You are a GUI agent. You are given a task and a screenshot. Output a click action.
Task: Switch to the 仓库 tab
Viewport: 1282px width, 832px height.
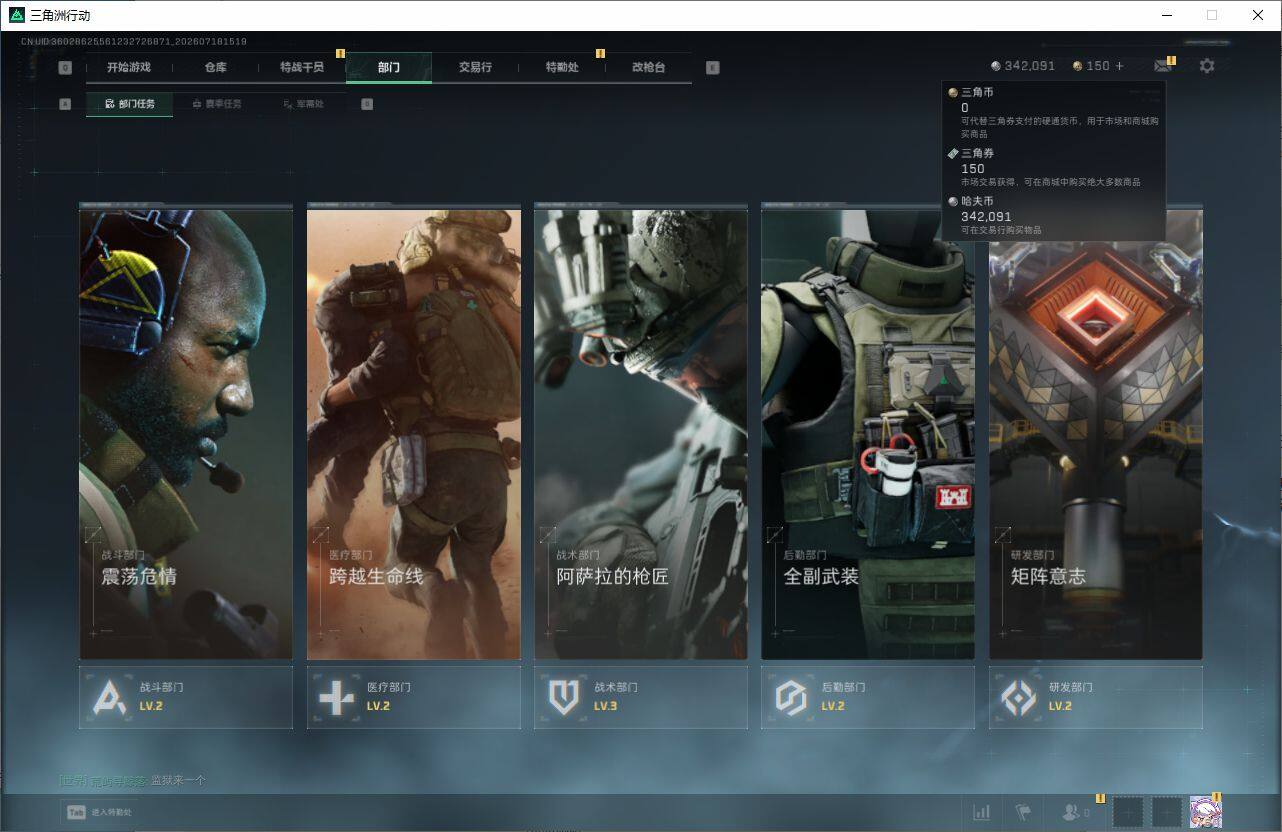[x=215, y=67]
